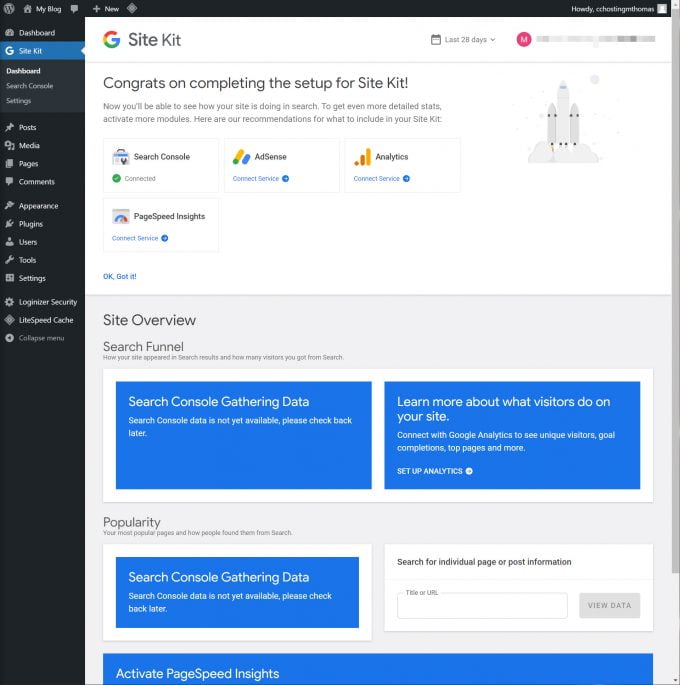Click the Site Kit diamond icon in admin bar
Viewport: 680px width, 685px height.
coord(132,8)
